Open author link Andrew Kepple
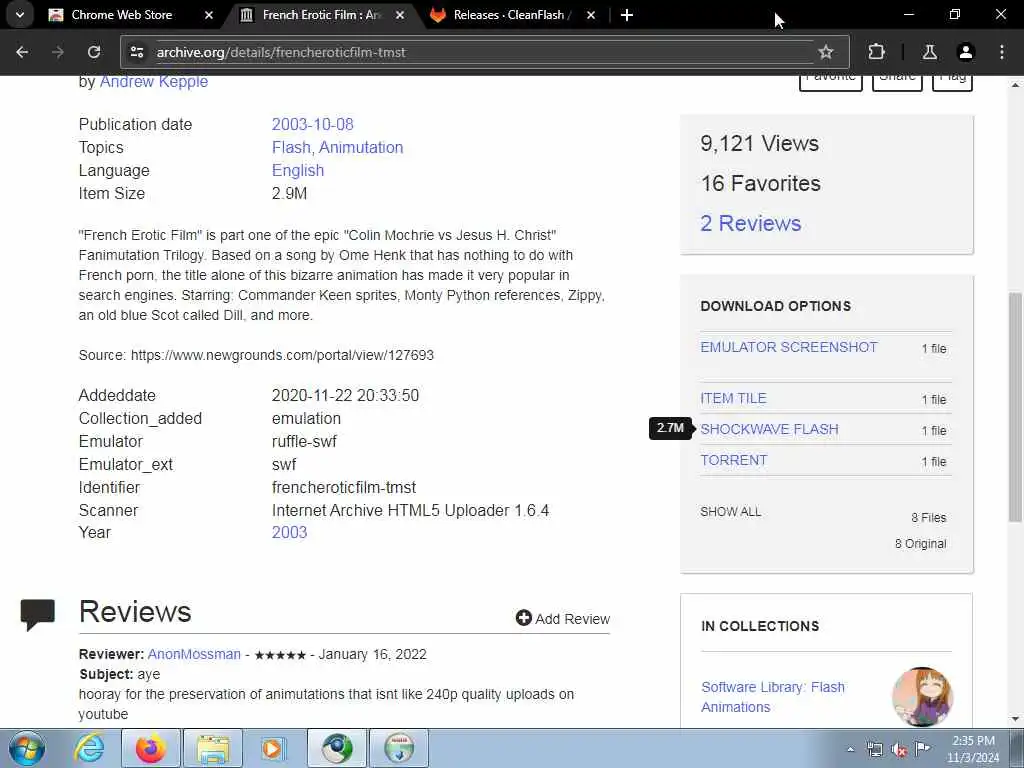The image size is (1024, 768). 153,82
